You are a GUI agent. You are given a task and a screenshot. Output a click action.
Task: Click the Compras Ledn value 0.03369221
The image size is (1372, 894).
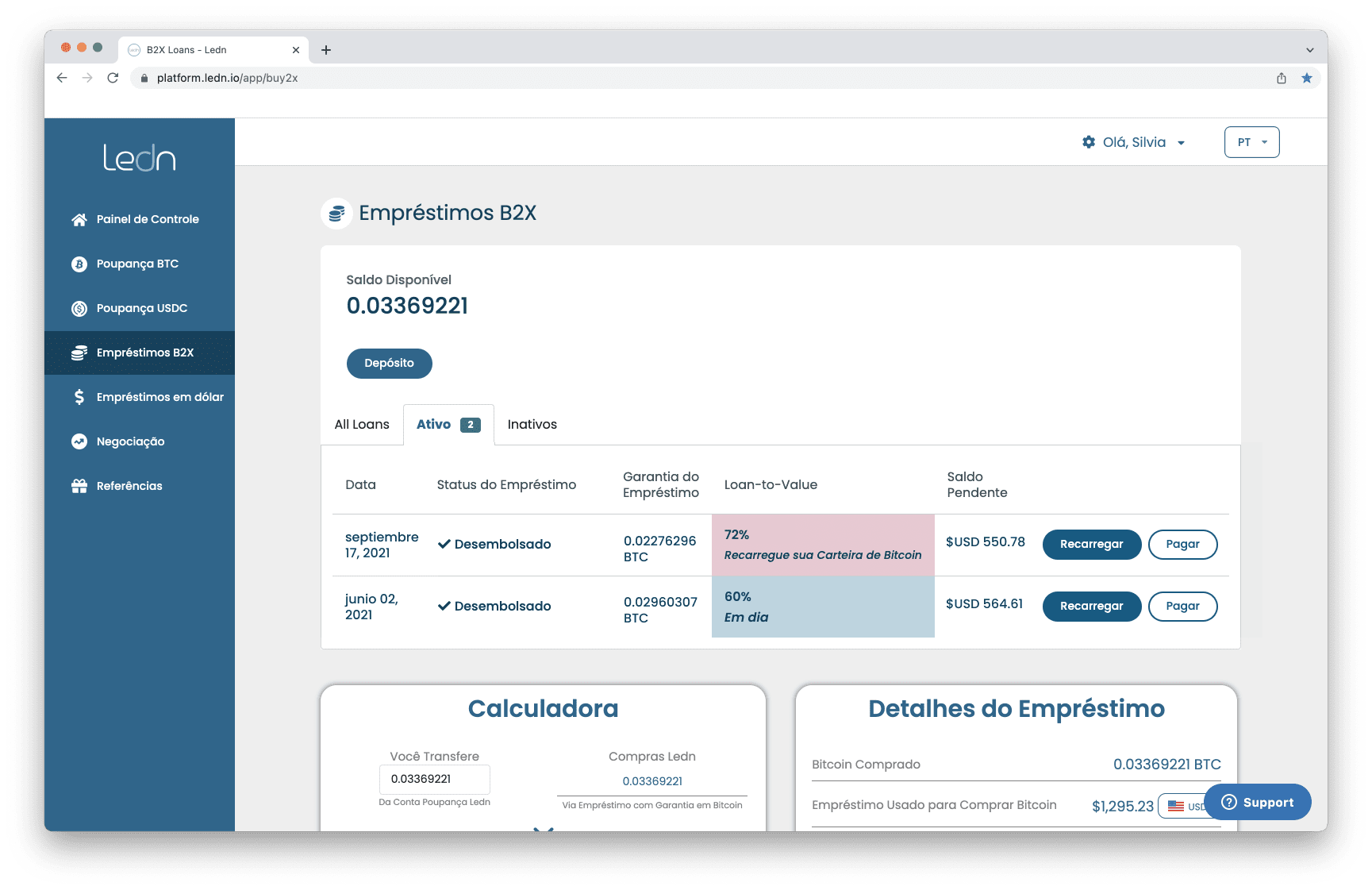[x=652, y=781]
